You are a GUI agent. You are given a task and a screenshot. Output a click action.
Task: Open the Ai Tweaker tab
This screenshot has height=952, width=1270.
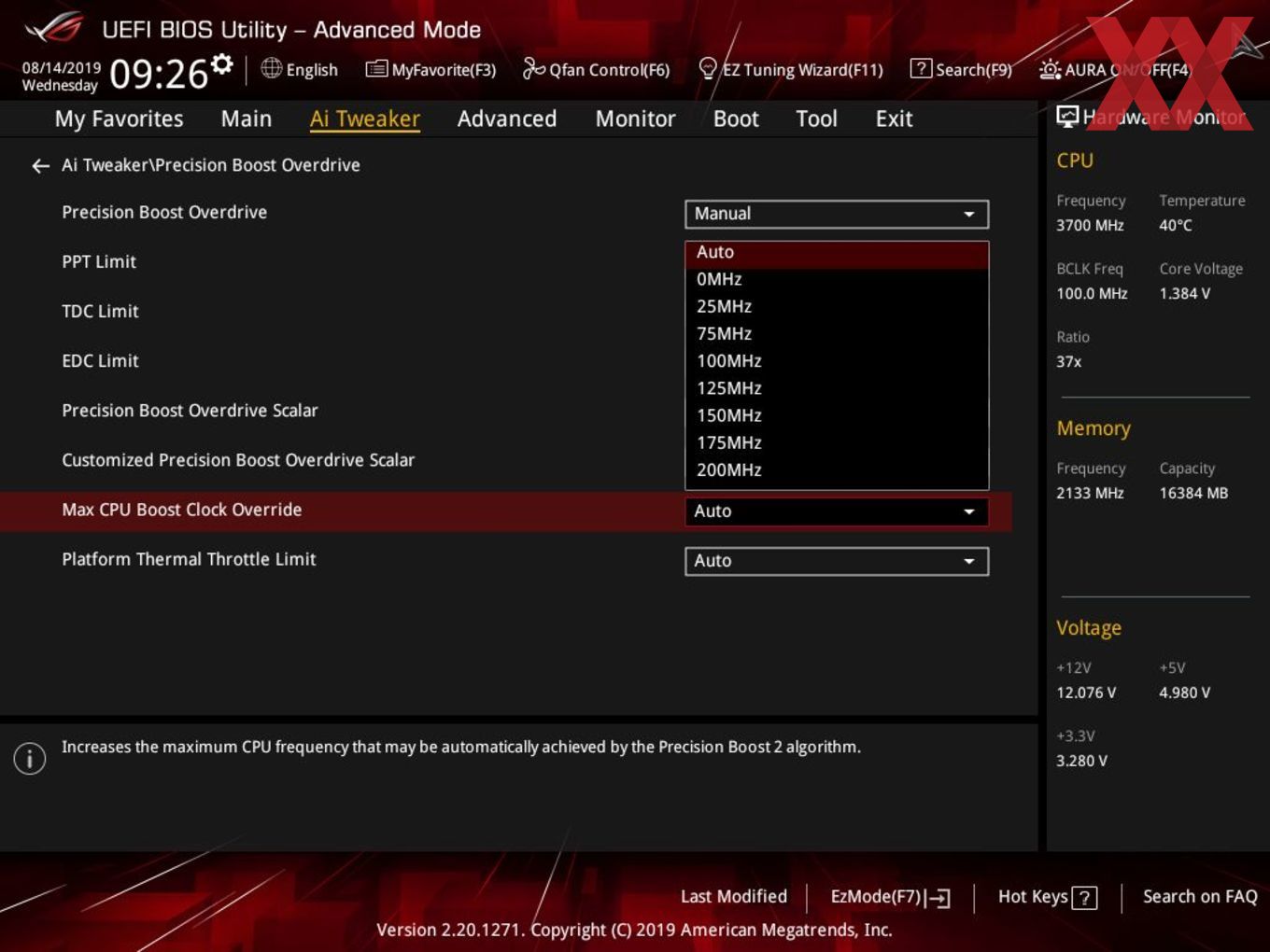(x=365, y=119)
